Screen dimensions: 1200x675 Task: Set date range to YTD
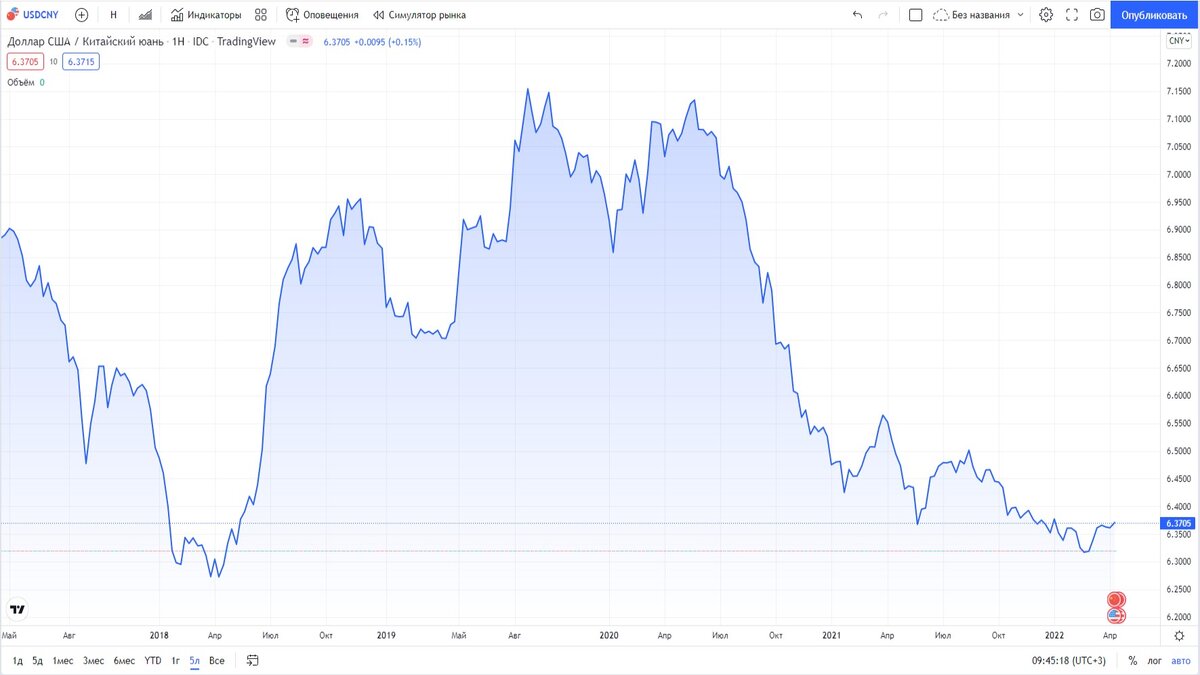[153, 660]
